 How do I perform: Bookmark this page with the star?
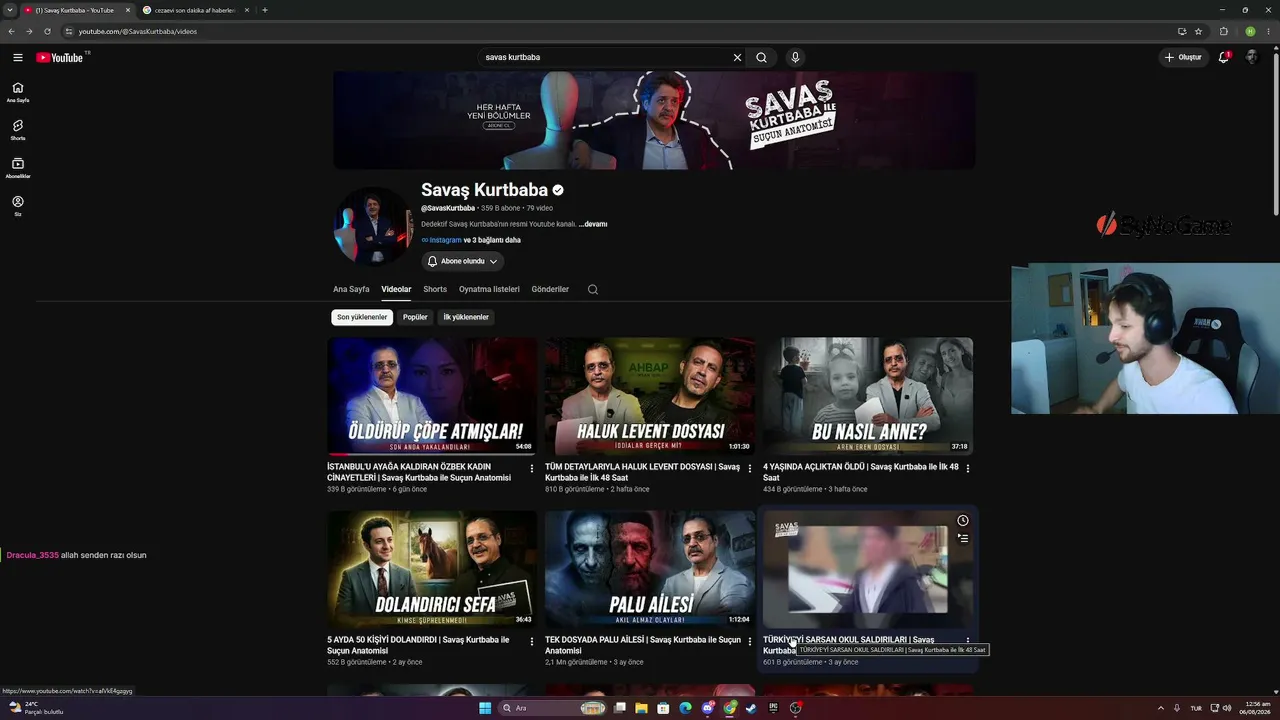pos(1198,31)
